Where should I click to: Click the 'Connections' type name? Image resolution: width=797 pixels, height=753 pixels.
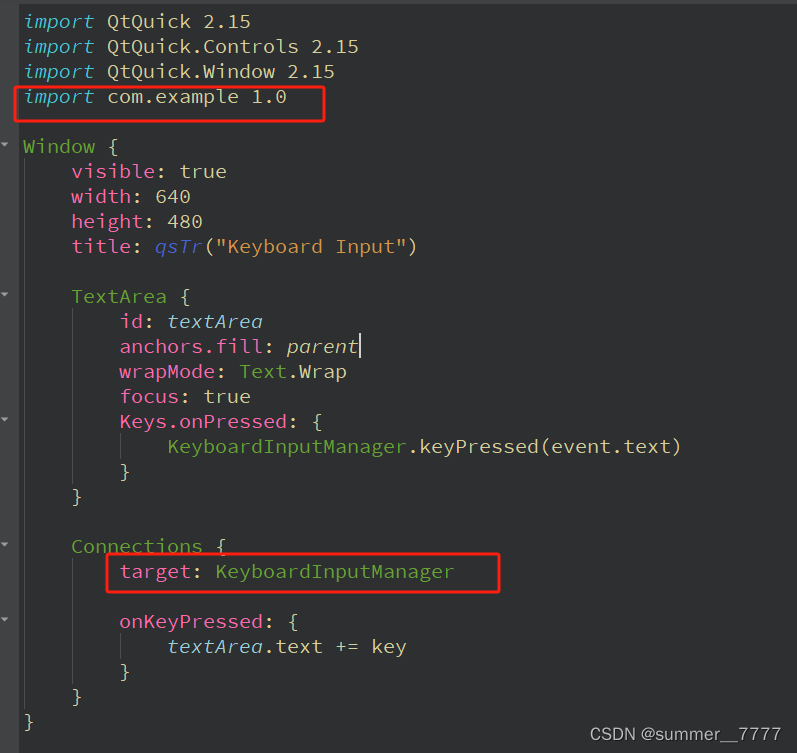(x=137, y=547)
